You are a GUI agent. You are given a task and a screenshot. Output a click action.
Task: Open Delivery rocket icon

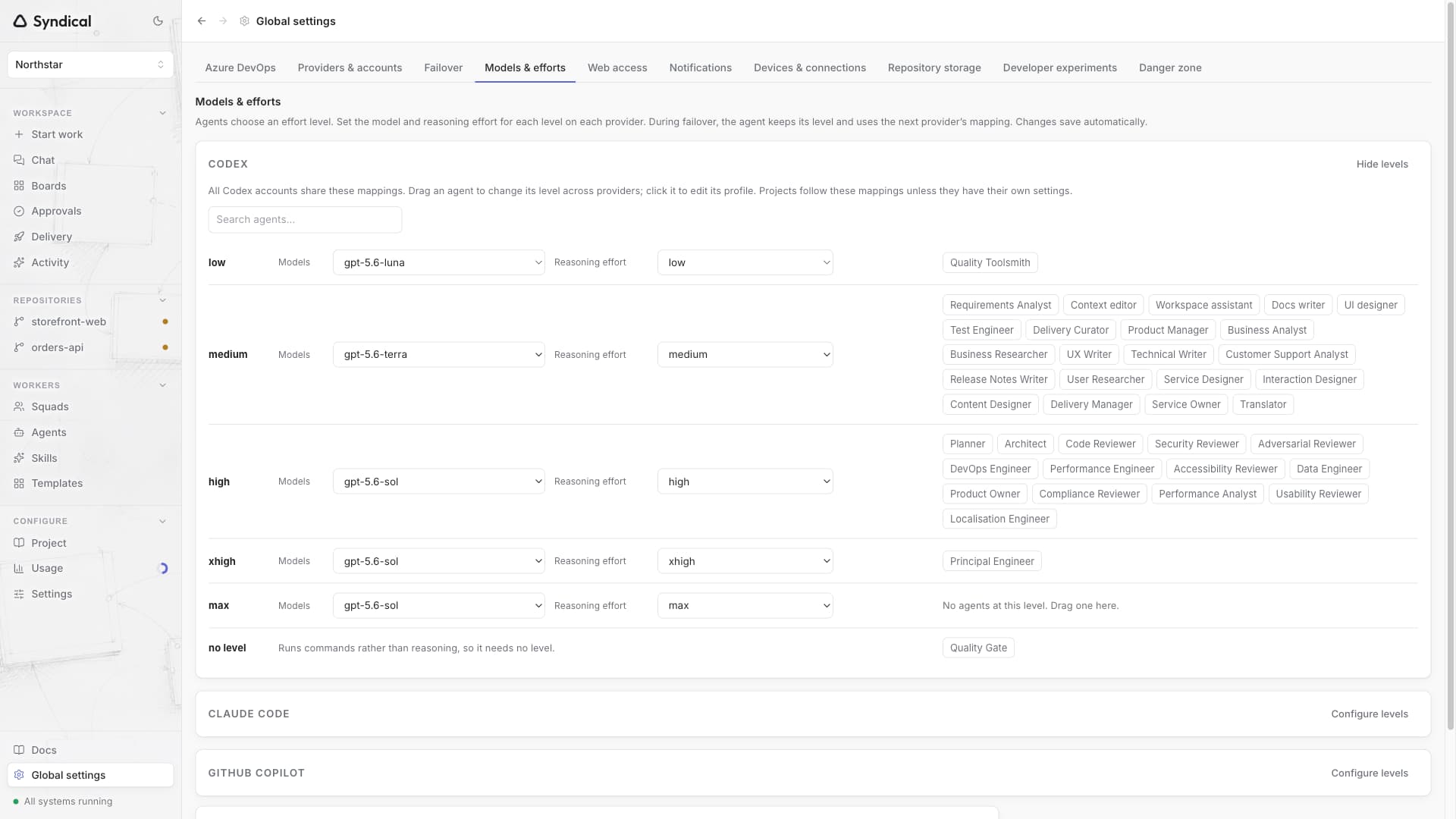[19, 237]
